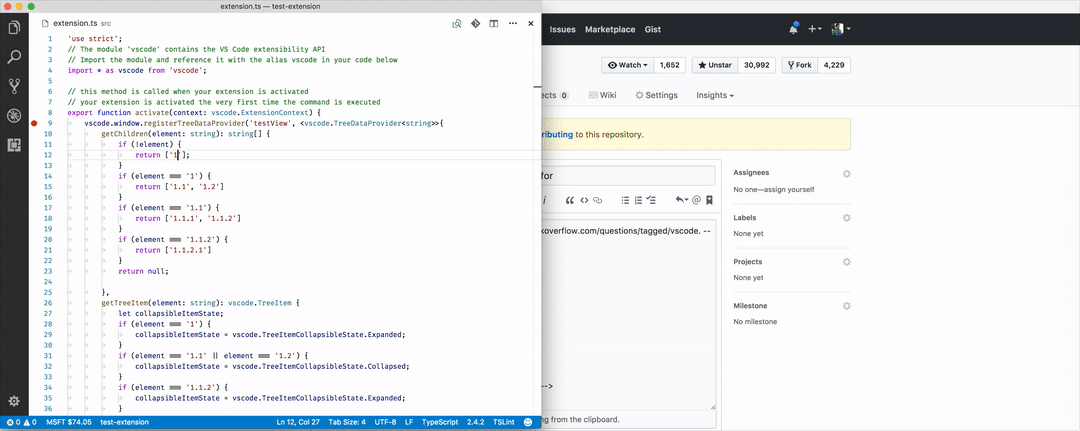Open the 1,652 watchers count

coord(669,65)
